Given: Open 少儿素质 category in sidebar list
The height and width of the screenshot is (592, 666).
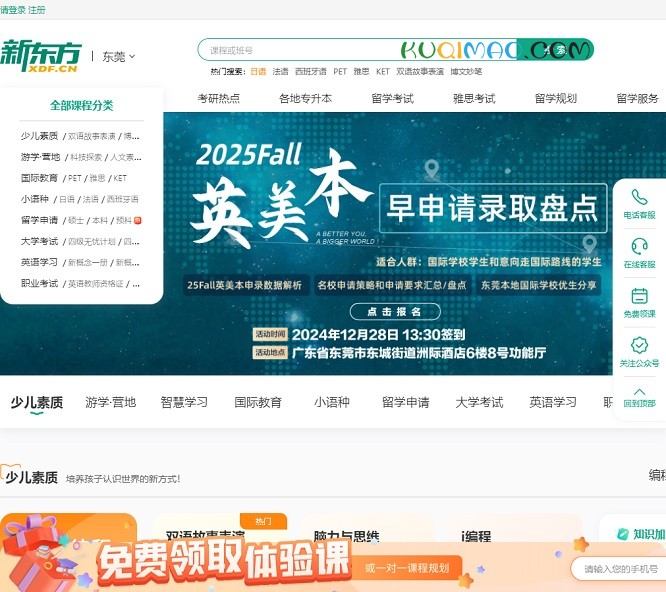Looking at the screenshot, I should coord(39,136).
